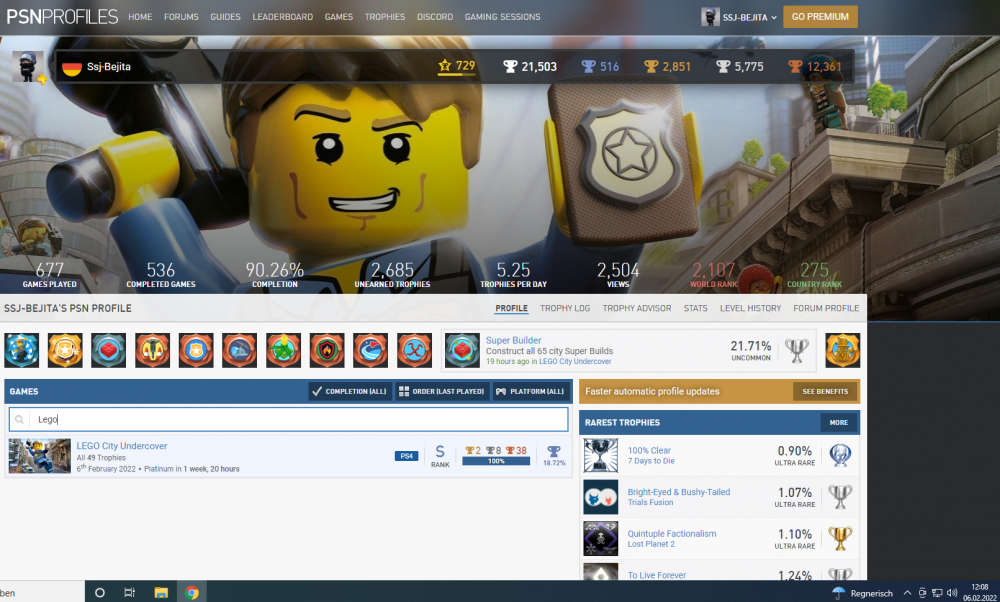Click the GO PREMIUM button
The height and width of the screenshot is (602, 1000).
[820, 16]
